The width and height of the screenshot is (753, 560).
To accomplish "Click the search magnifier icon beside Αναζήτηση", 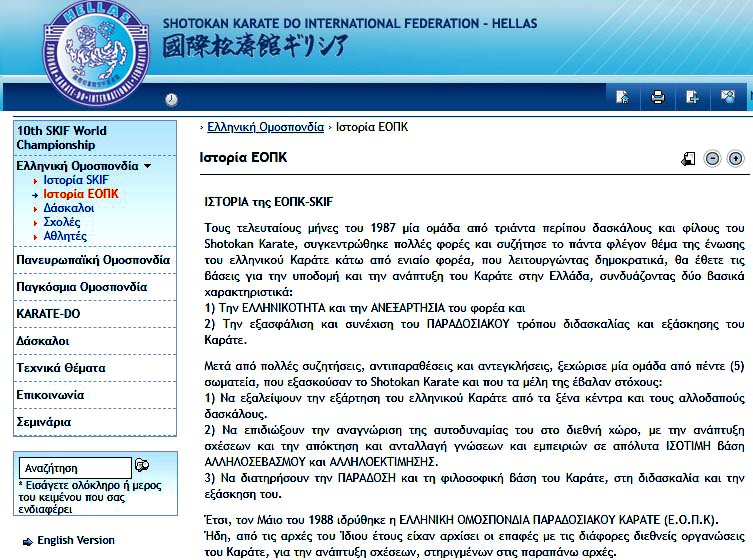I will [142, 466].
